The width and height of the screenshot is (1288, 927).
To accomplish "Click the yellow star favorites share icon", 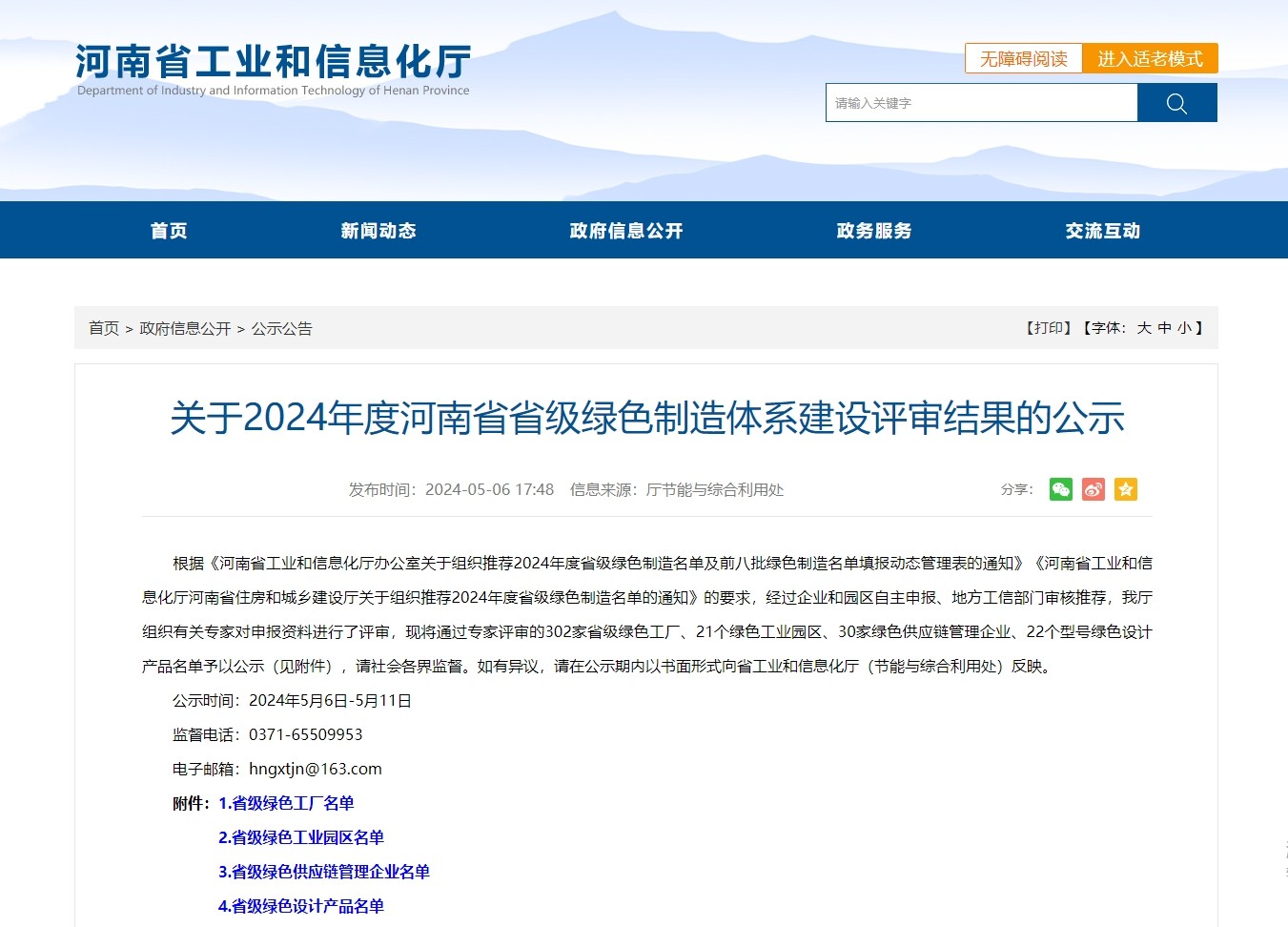I will click(x=1126, y=489).
